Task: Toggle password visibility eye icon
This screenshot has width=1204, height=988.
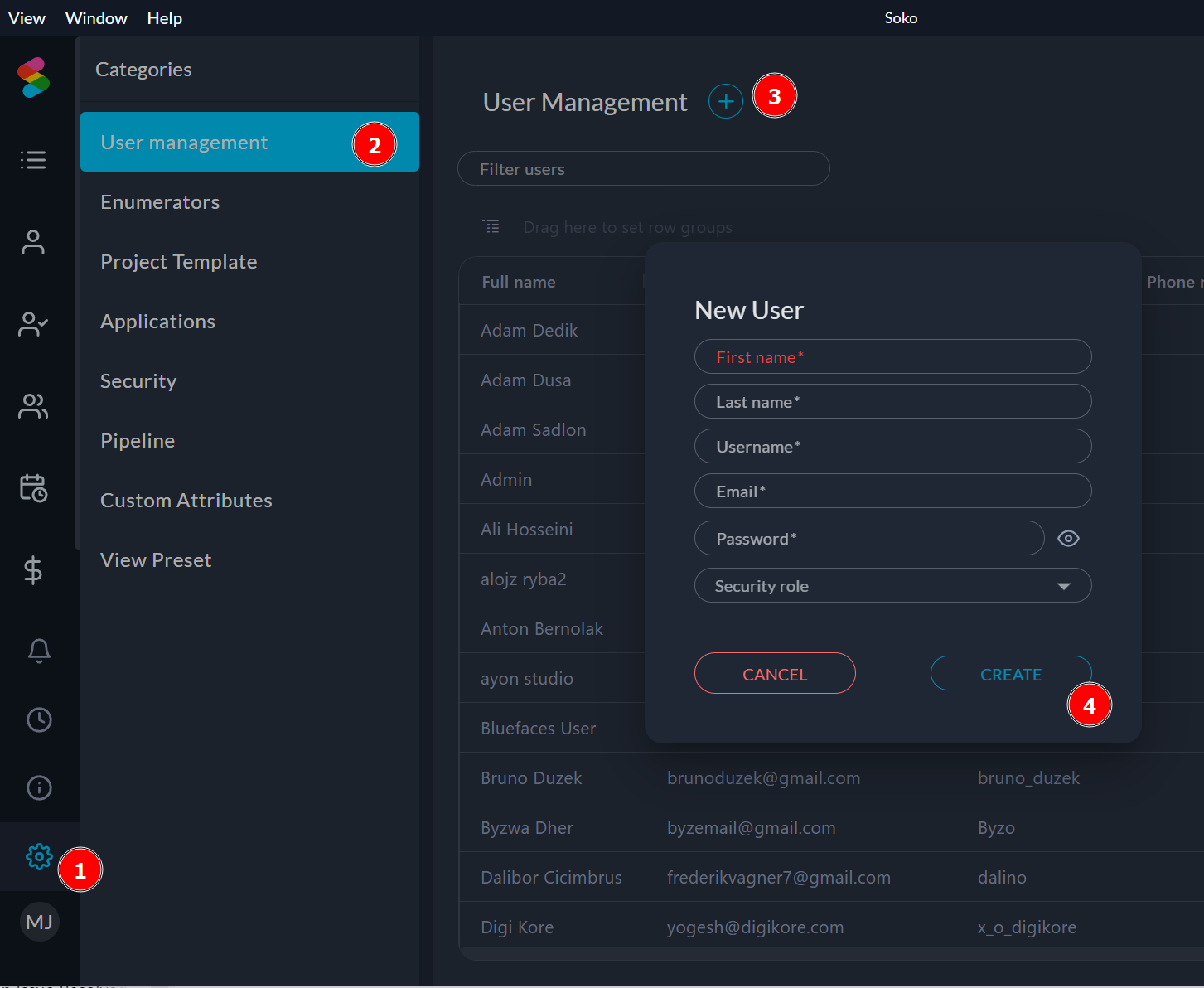Action: [x=1068, y=539]
